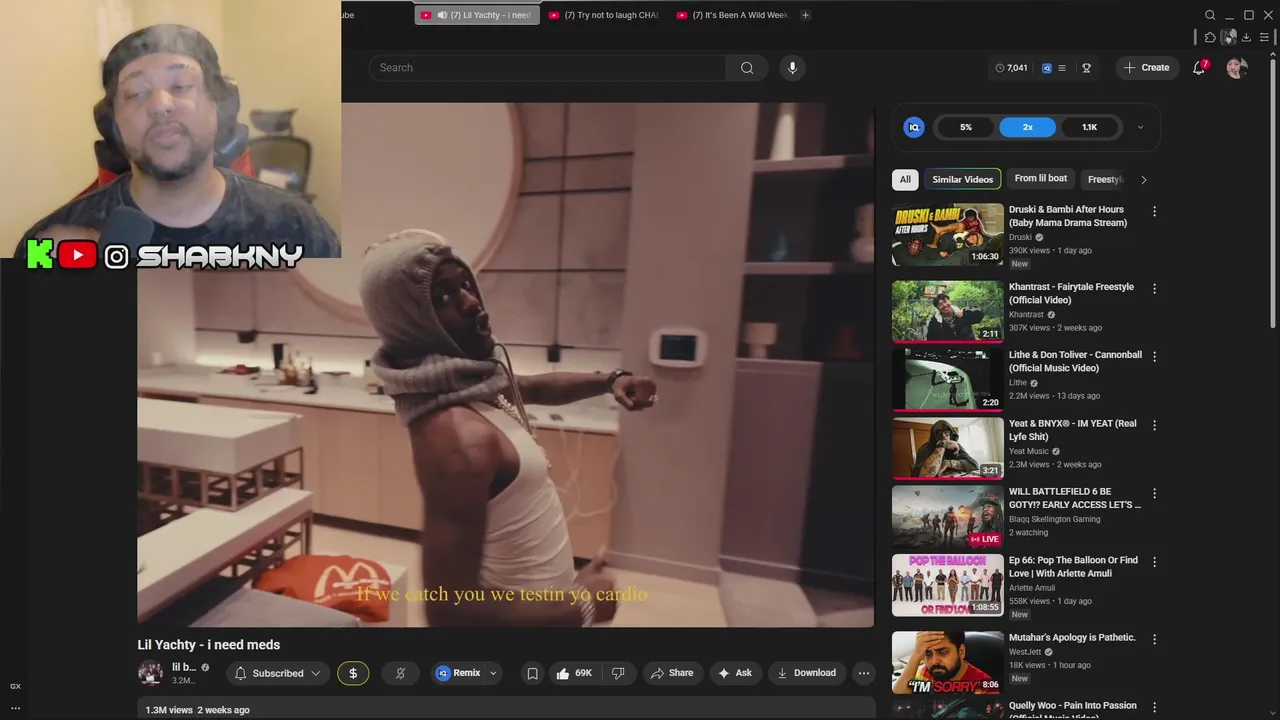
Task: Open more actions ellipsis under video
Action: pyautogui.click(x=864, y=673)
